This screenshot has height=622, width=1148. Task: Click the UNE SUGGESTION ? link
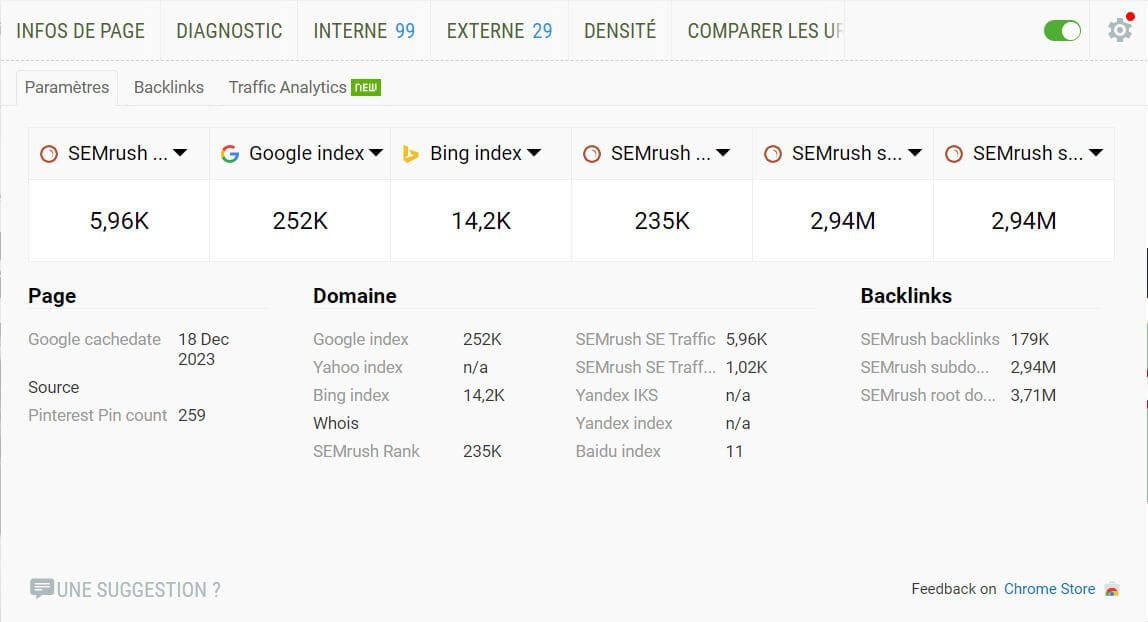click(138, 590)
